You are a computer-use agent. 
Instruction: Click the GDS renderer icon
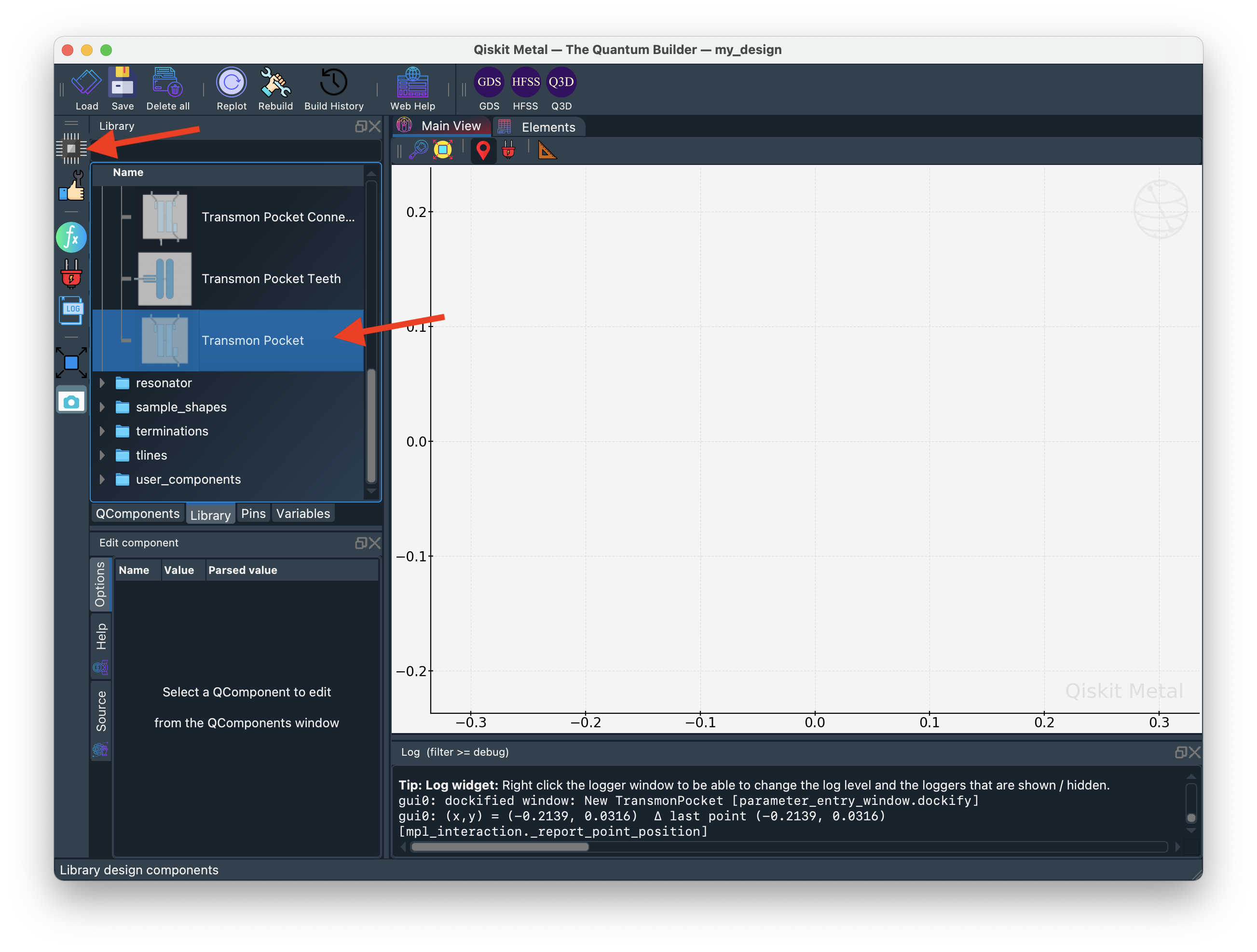489,82
